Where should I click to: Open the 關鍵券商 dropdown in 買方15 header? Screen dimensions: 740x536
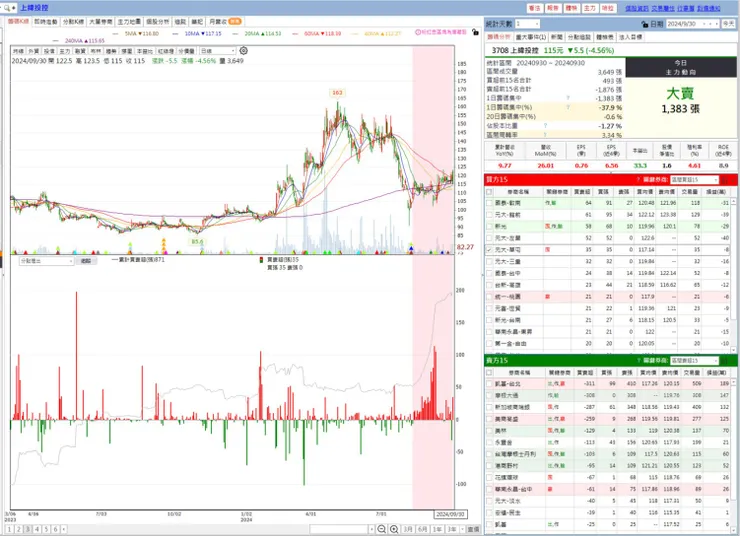click(694, 180)
